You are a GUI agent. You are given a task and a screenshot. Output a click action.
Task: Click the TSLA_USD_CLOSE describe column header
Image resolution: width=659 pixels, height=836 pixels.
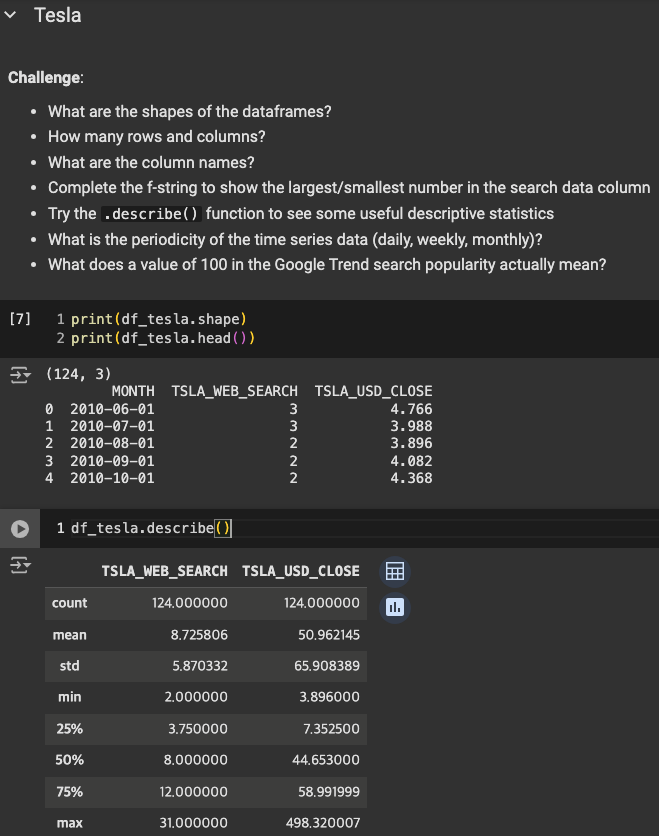tap(301, 571)
